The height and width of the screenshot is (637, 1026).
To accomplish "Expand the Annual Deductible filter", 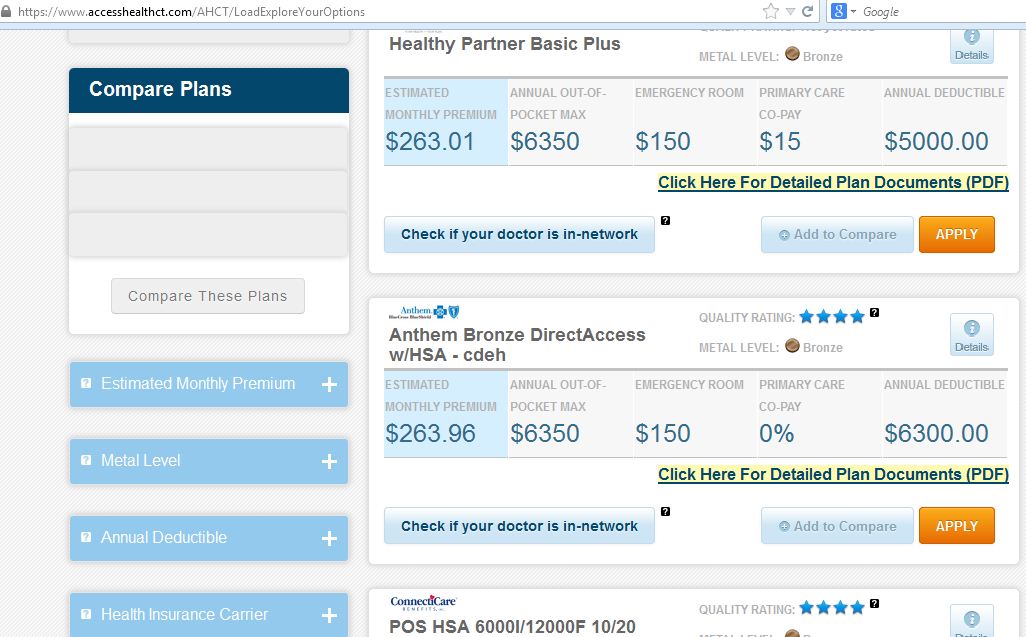I will (328, 538).
